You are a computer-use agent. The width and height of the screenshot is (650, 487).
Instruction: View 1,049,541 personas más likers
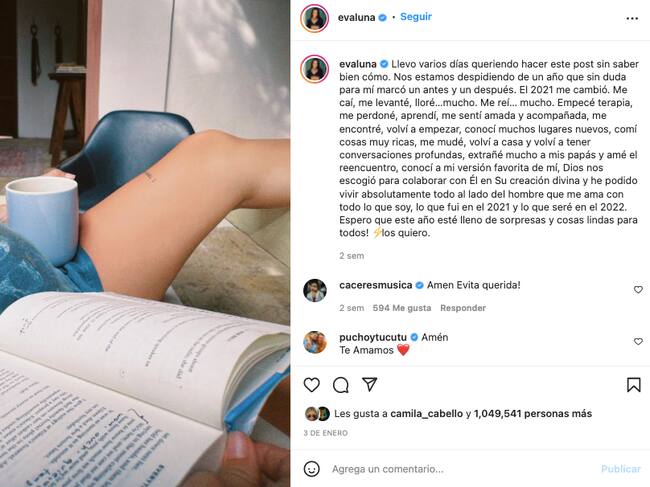tap(533, 414)
